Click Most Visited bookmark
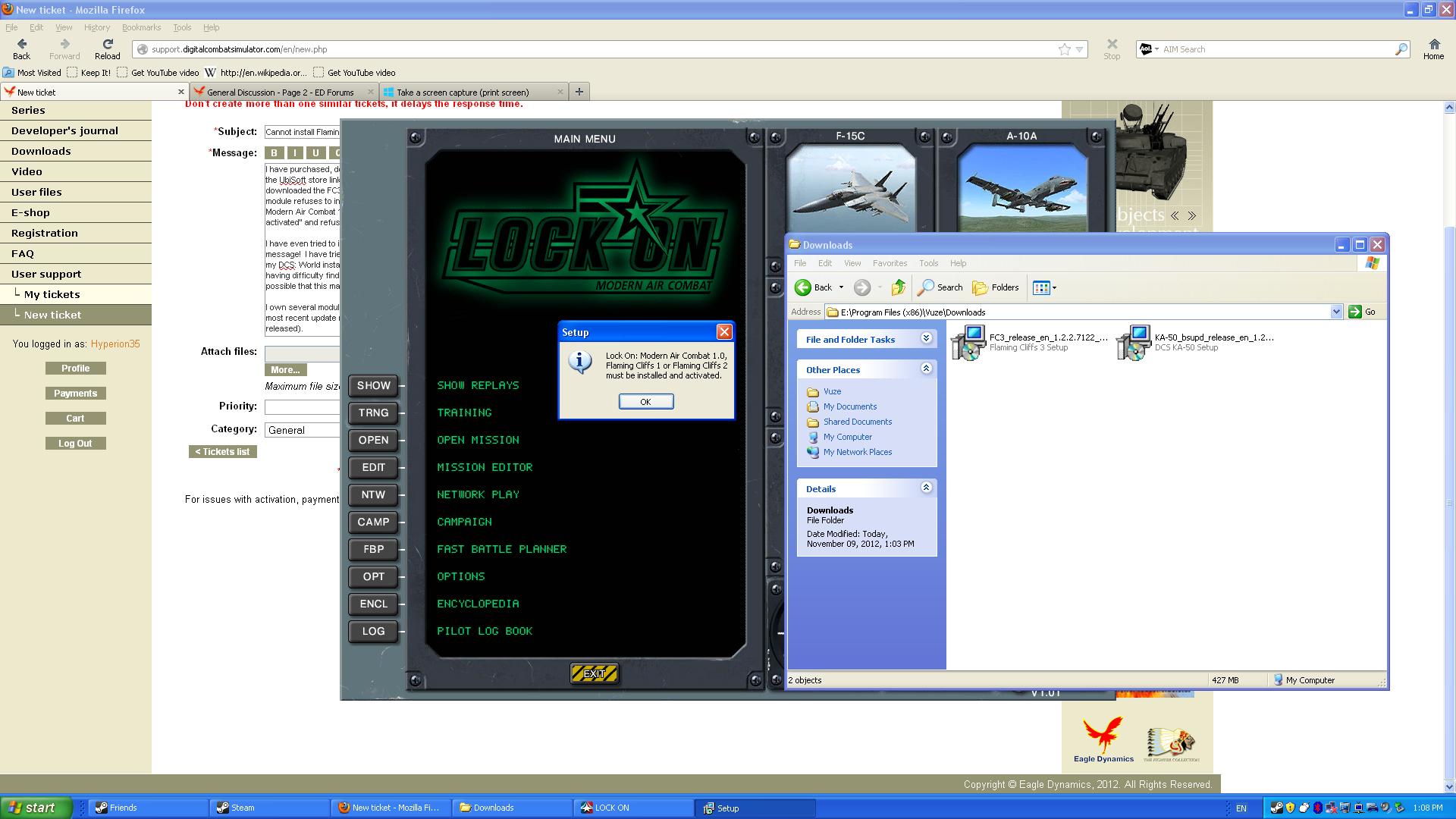Screen dimensions: 1456x819 click(x=32, y=73)
